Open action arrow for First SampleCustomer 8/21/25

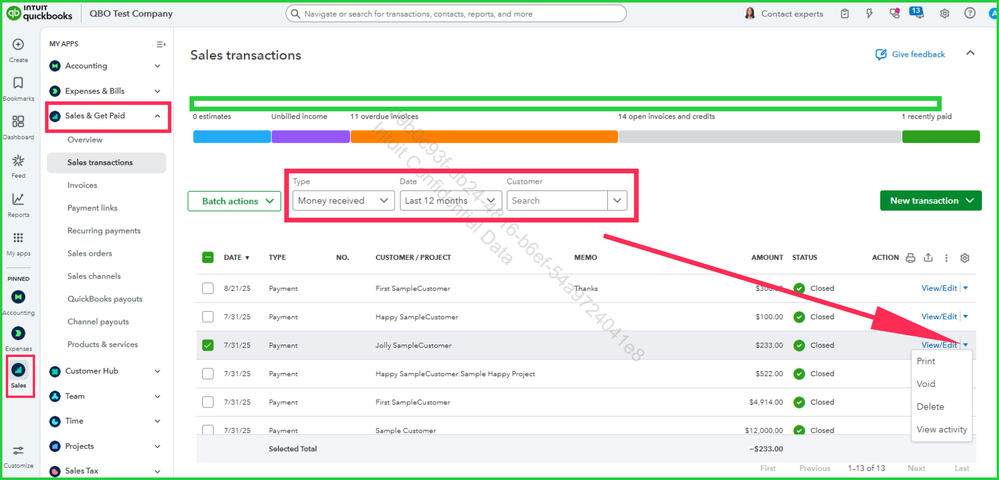965,288
